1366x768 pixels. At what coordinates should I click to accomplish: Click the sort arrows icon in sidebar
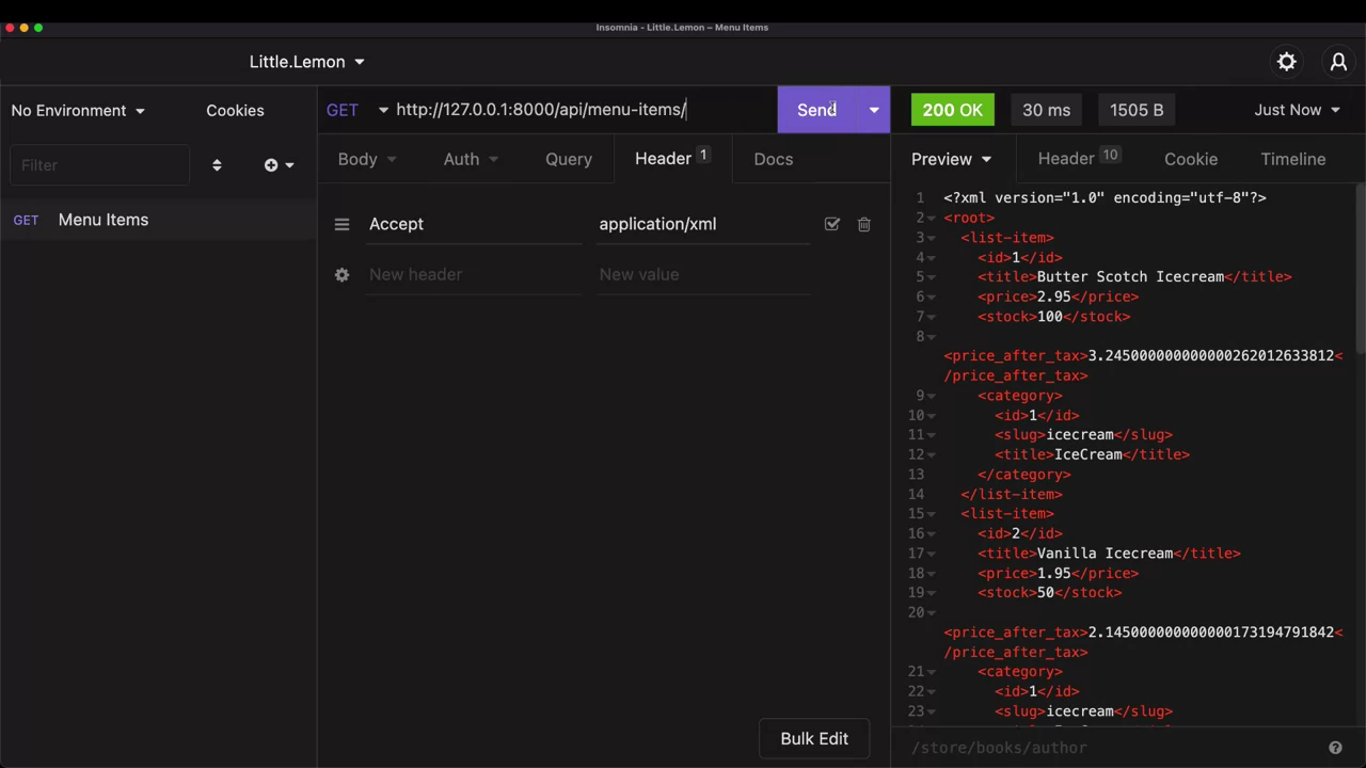pos(217,165)
